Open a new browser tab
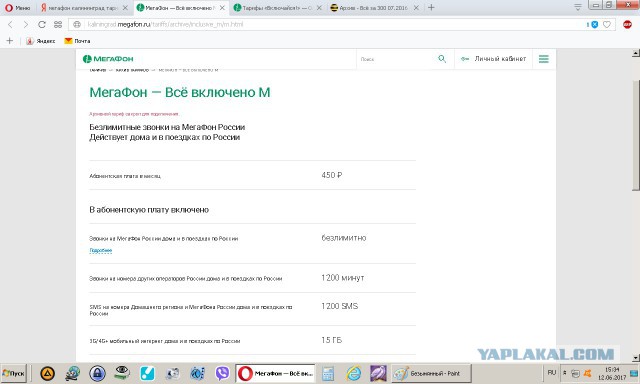 [x=431, y=7]
